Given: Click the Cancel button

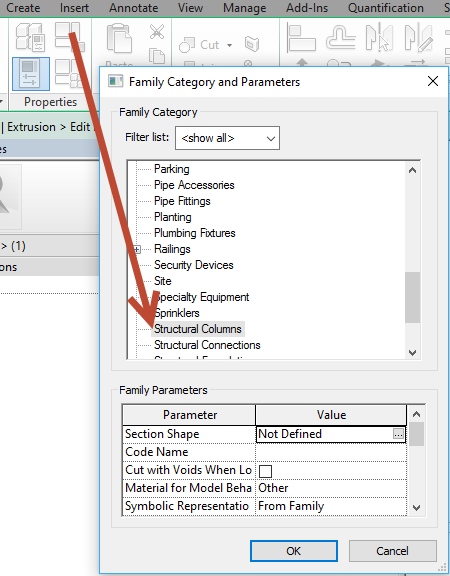Looking at the screenshot, I should coord(393,551).
